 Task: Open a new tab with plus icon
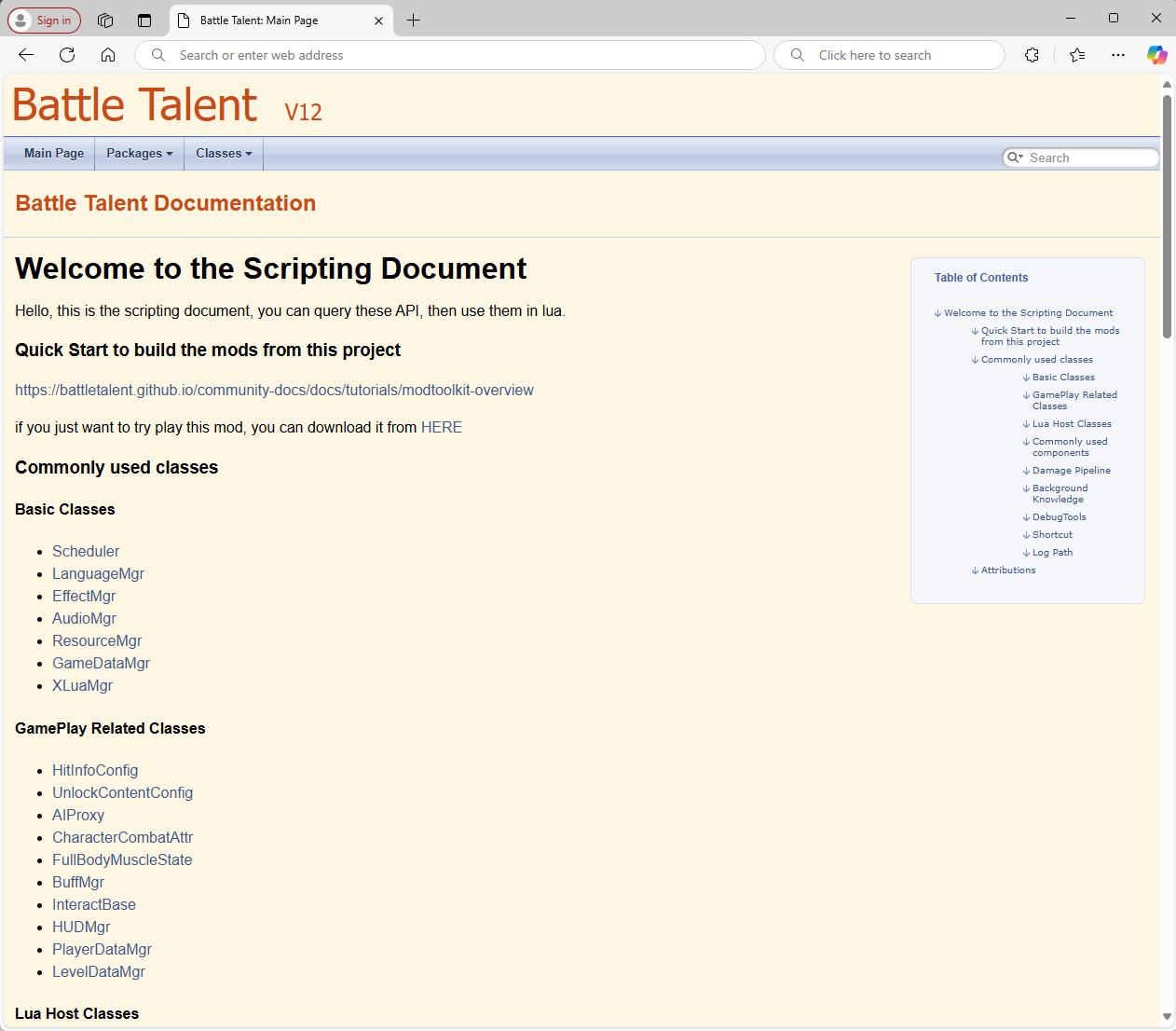point(414,21)
